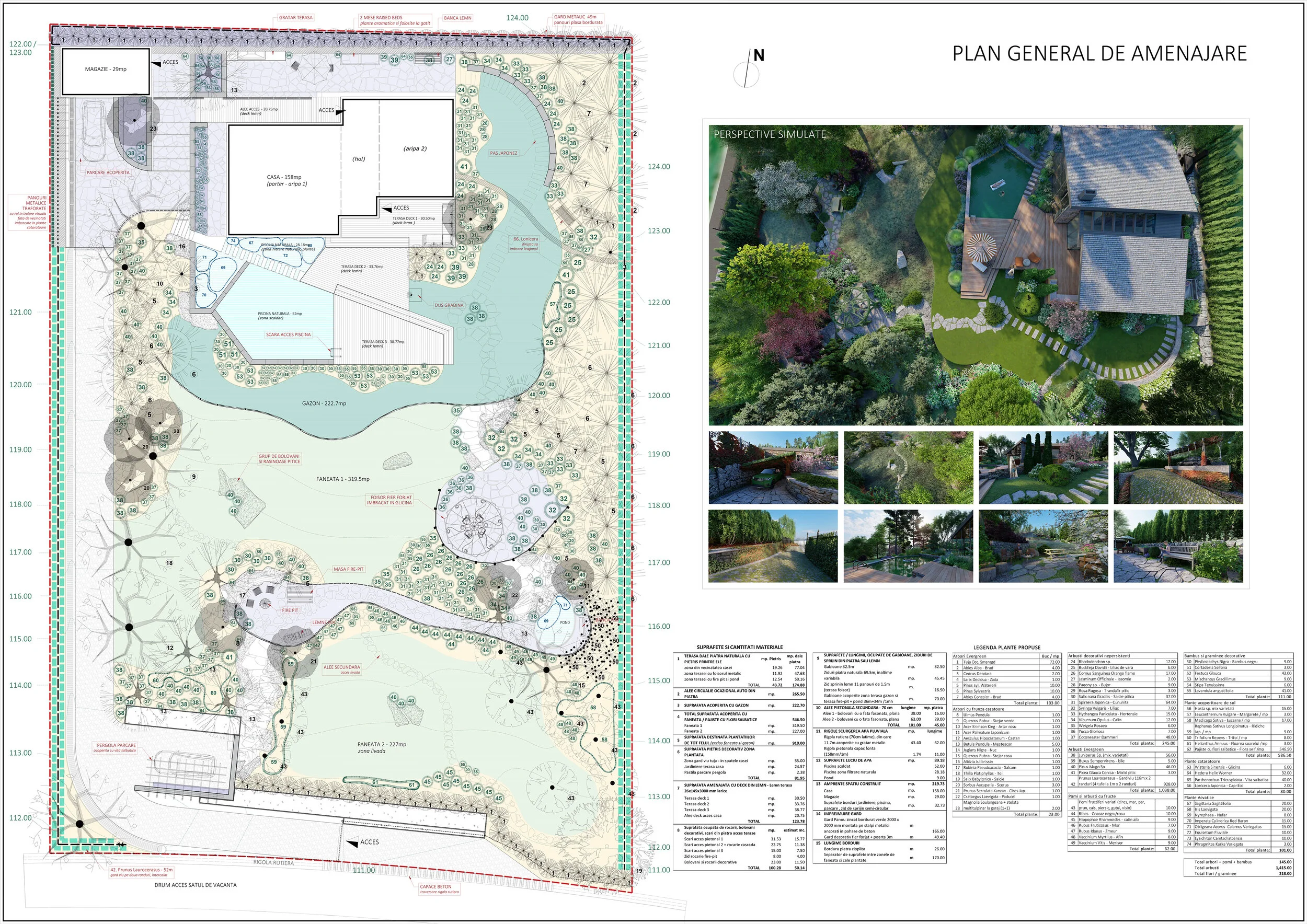The height and width of the screenshot is (924, 1307).
Task: Click 'Bambus si graminee decorative' legend heading
Action: pyautogui.click(x=1214, y=656)
